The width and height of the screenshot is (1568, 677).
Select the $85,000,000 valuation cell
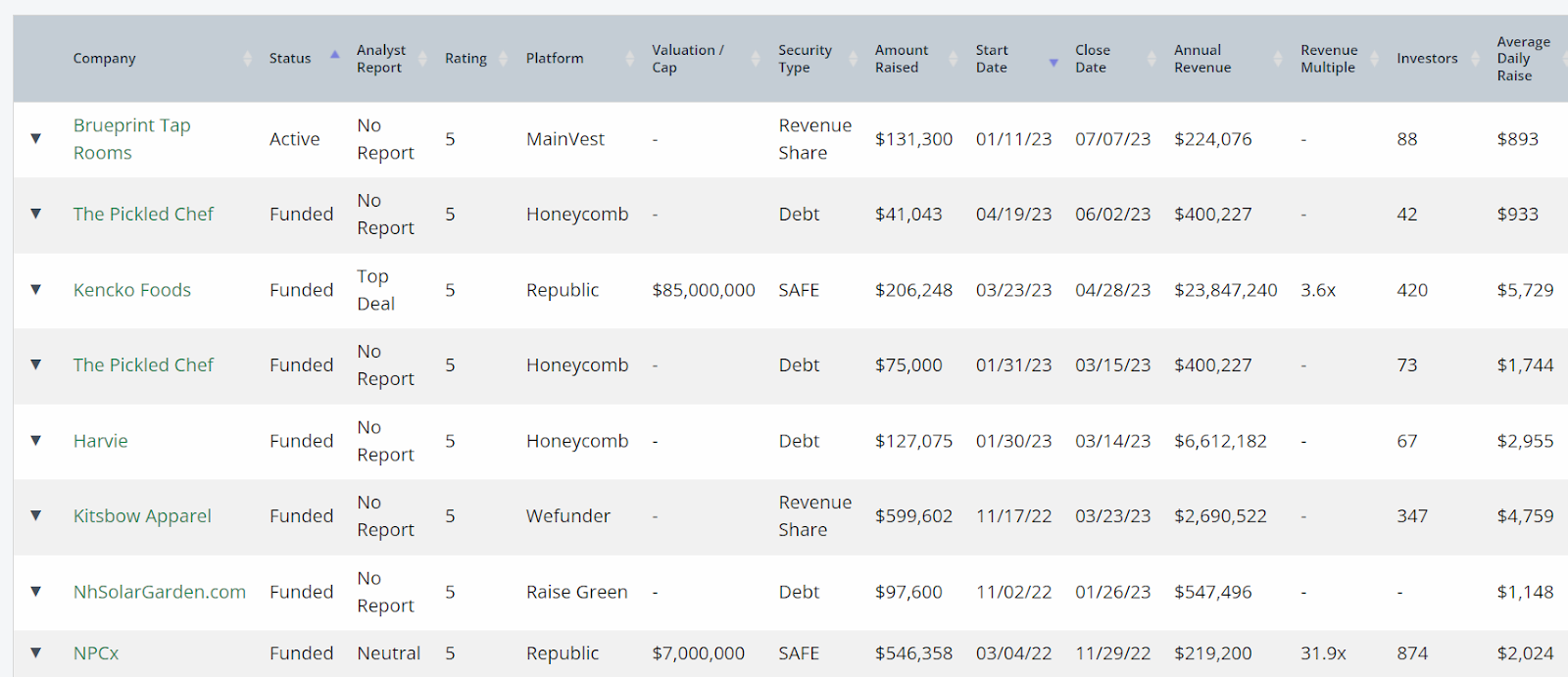click(x=704, y=290)
